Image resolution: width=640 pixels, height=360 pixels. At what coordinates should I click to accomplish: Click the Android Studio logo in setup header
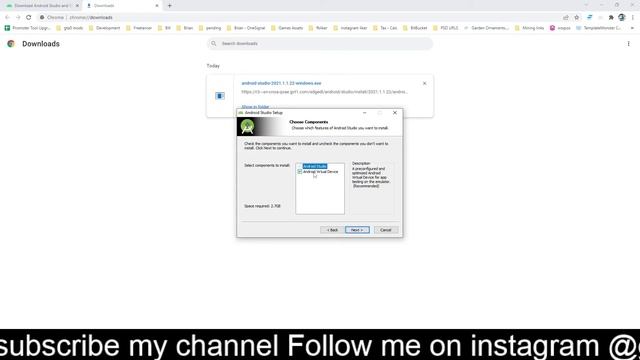click(x=247, y=127)
